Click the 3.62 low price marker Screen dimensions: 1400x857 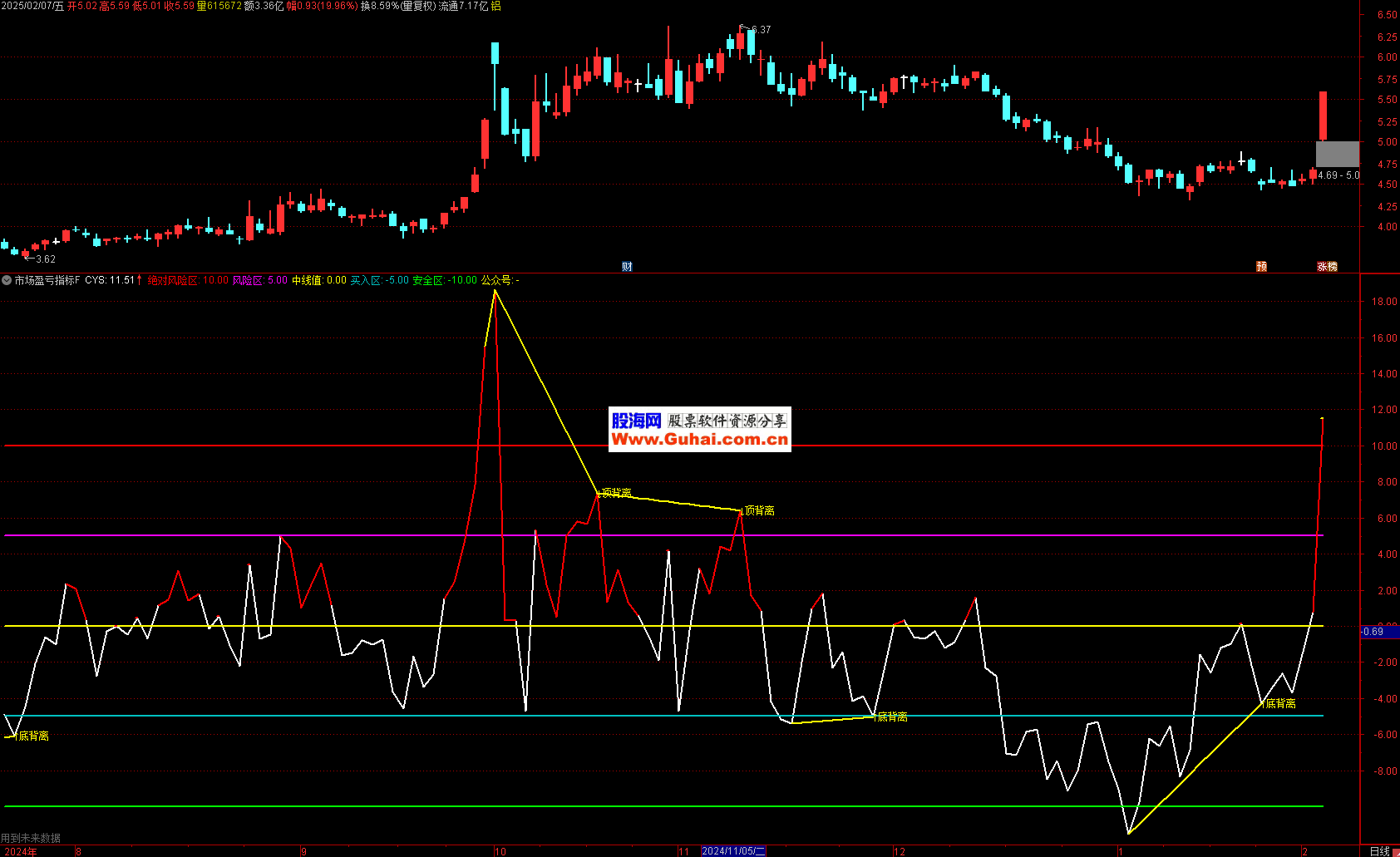coord(45,259)
